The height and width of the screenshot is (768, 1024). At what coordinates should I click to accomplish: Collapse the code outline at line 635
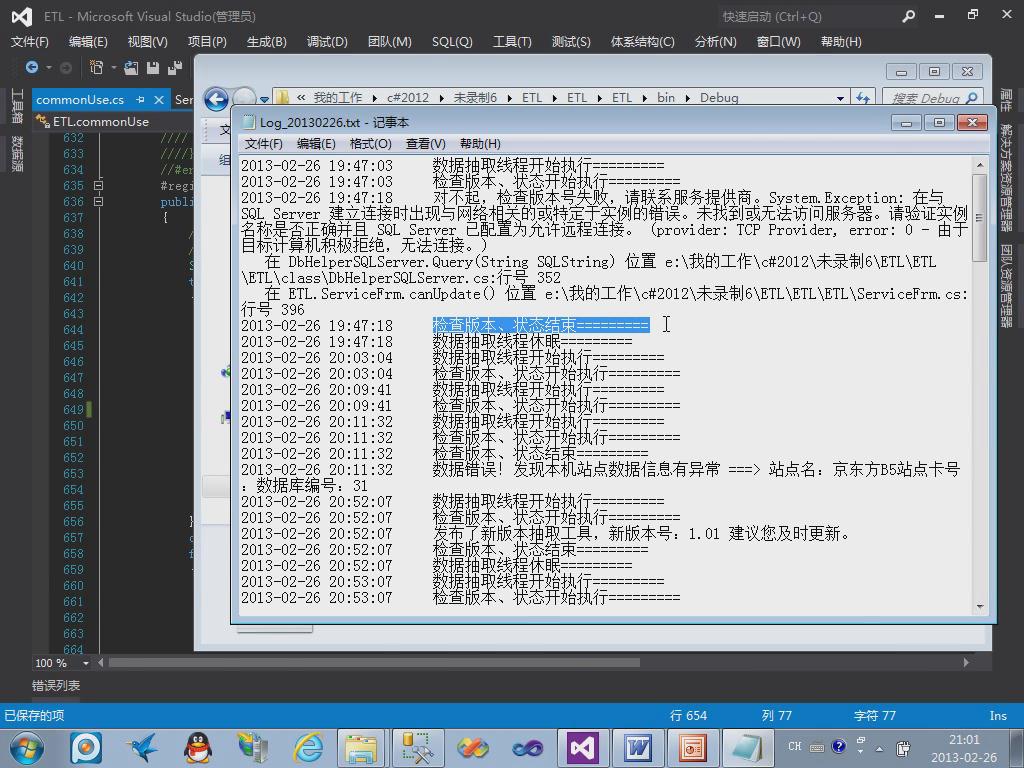pyautogui.click(x=98, y=185)
